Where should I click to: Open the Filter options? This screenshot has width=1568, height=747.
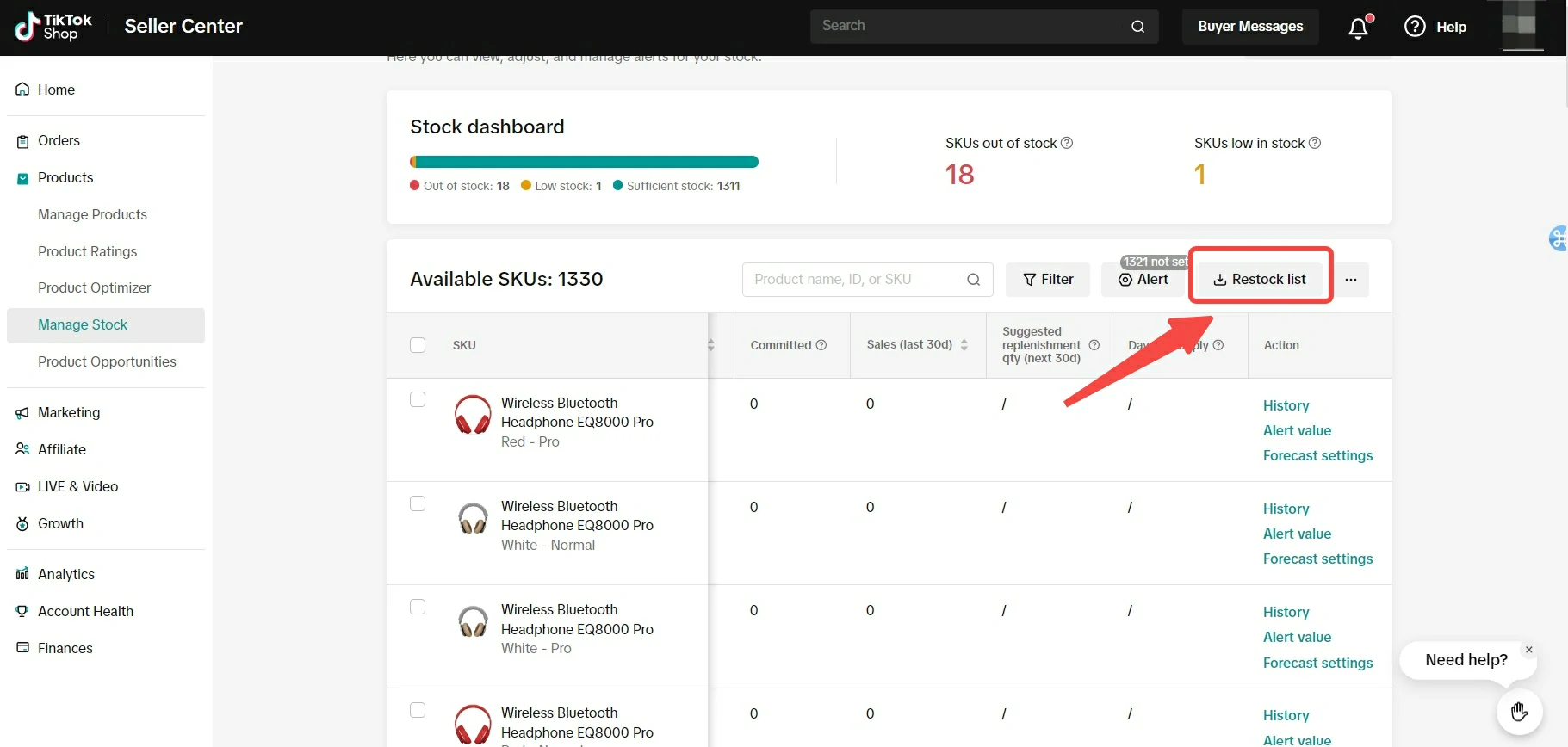pyautogui.click(x=1048, y=280)
